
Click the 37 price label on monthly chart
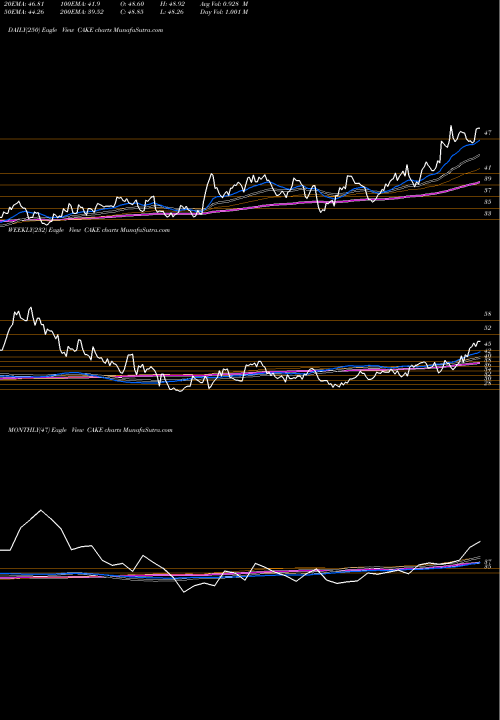(x=488, y=562)
